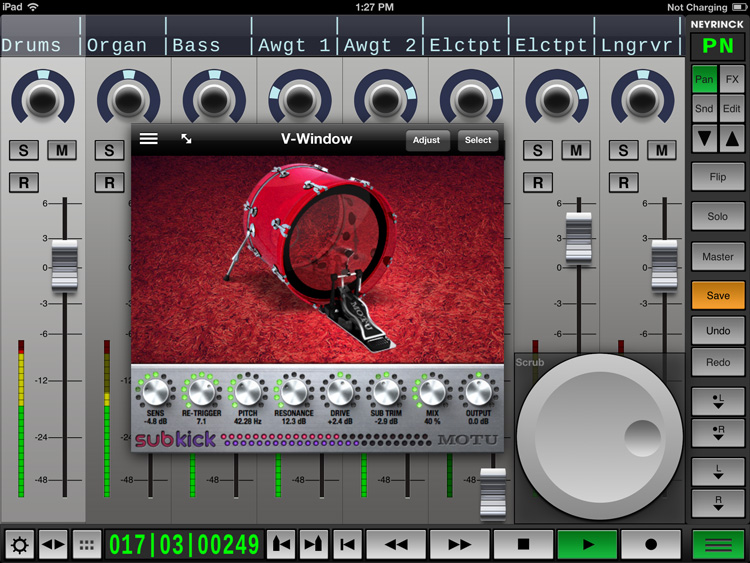Click the Lngrvr channel fader
Image resolution: width=750 pixels, height=563 pixels.
[664, 265]
